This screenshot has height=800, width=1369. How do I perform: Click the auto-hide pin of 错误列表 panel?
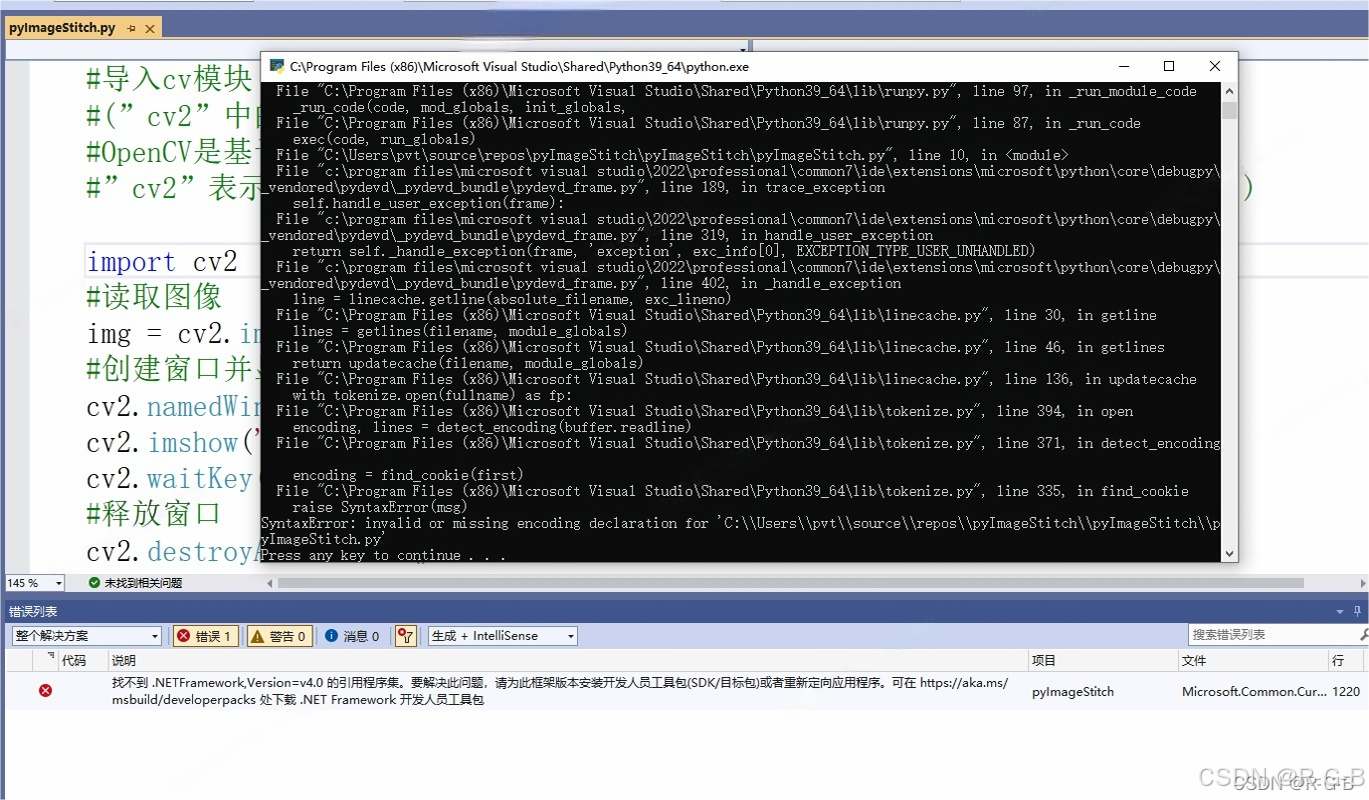1359,611
